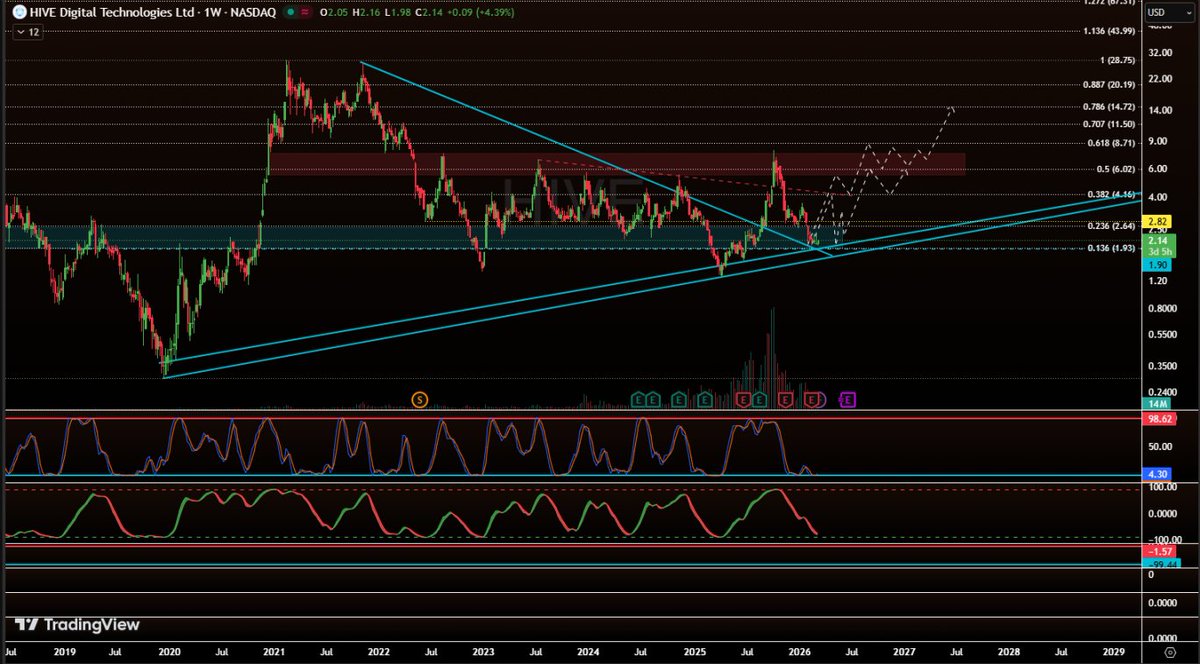Click the TradingView logo watermark
Screen dimensions: 1200x664
click(75, 624)
